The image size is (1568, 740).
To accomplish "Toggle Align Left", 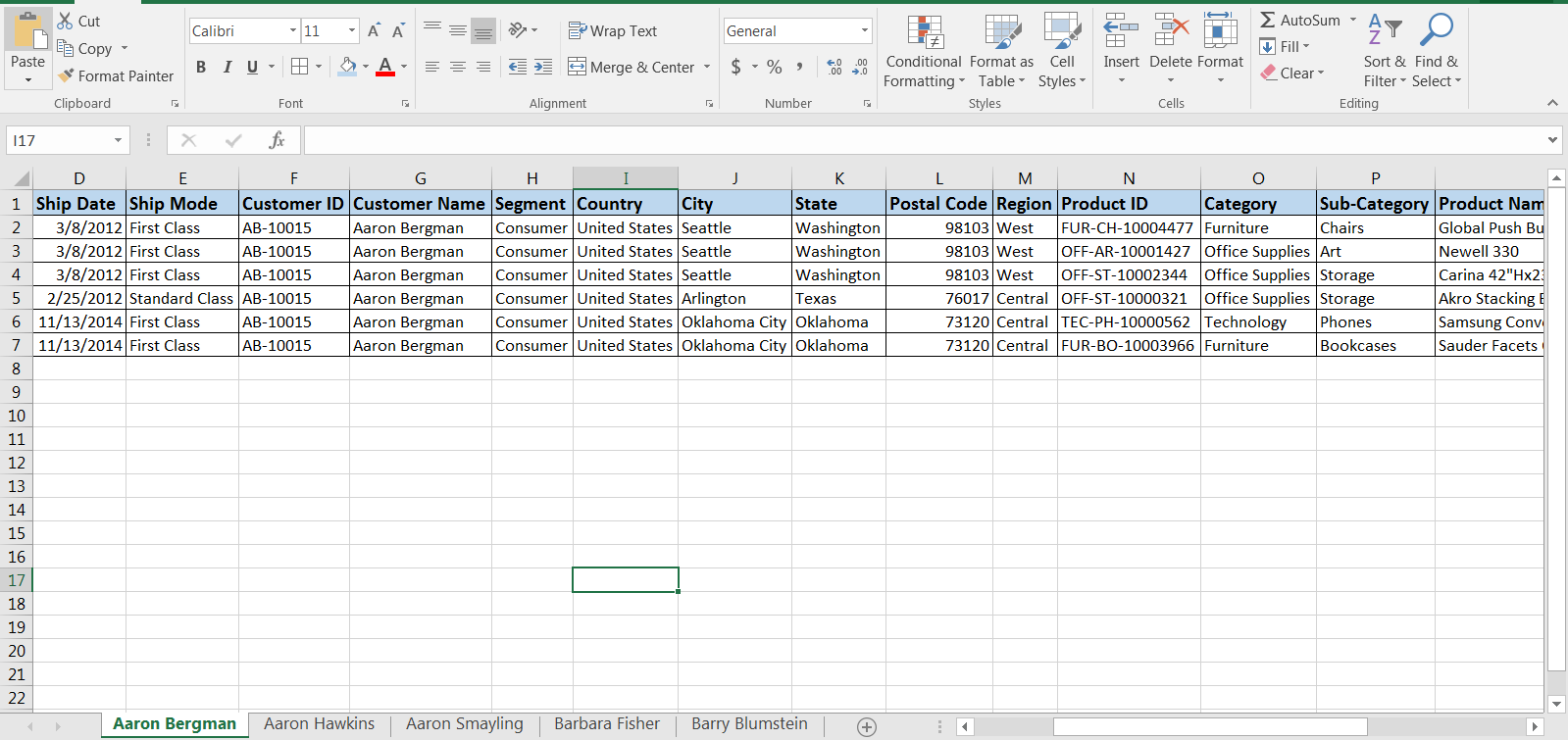I will click(432, 67).
